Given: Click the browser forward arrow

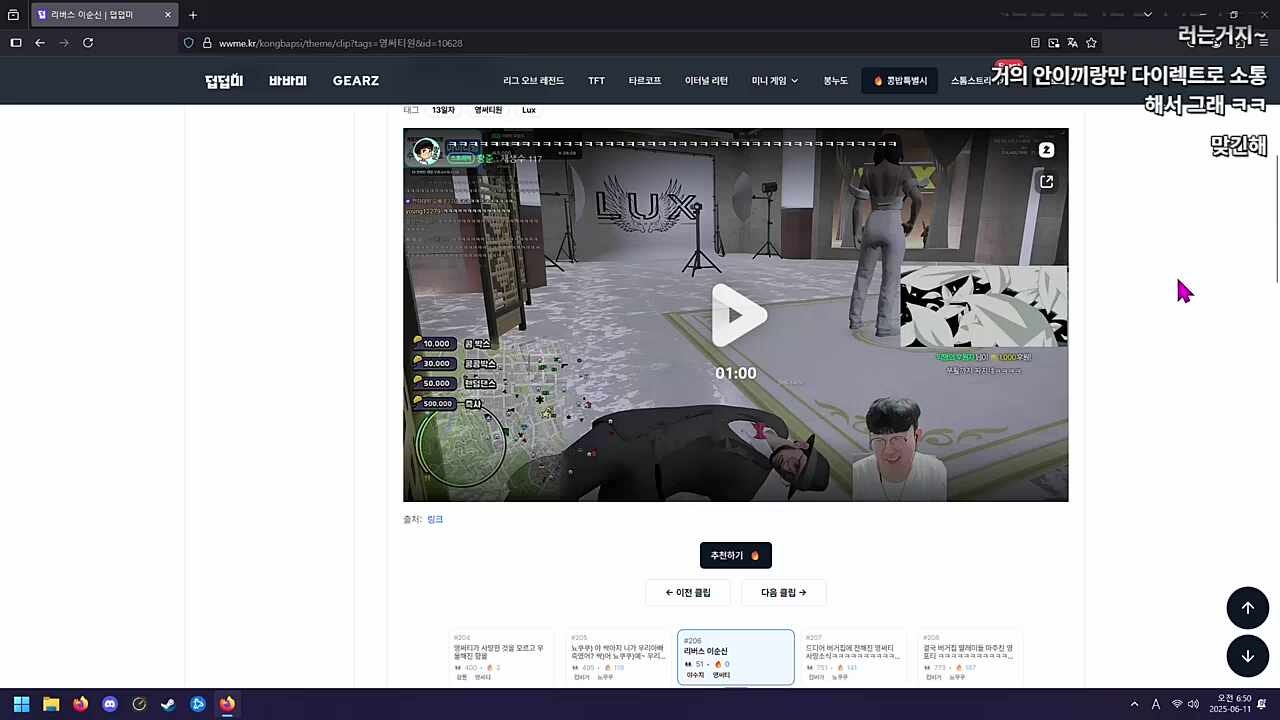Looking at the screenshot, I should (x=64, y=43).
